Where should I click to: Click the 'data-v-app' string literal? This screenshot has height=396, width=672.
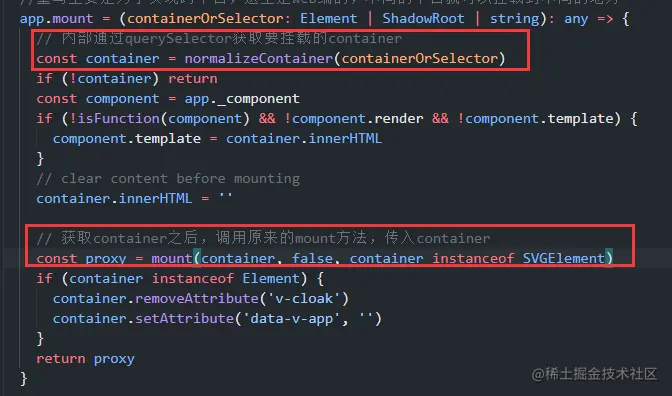(291, 318)
